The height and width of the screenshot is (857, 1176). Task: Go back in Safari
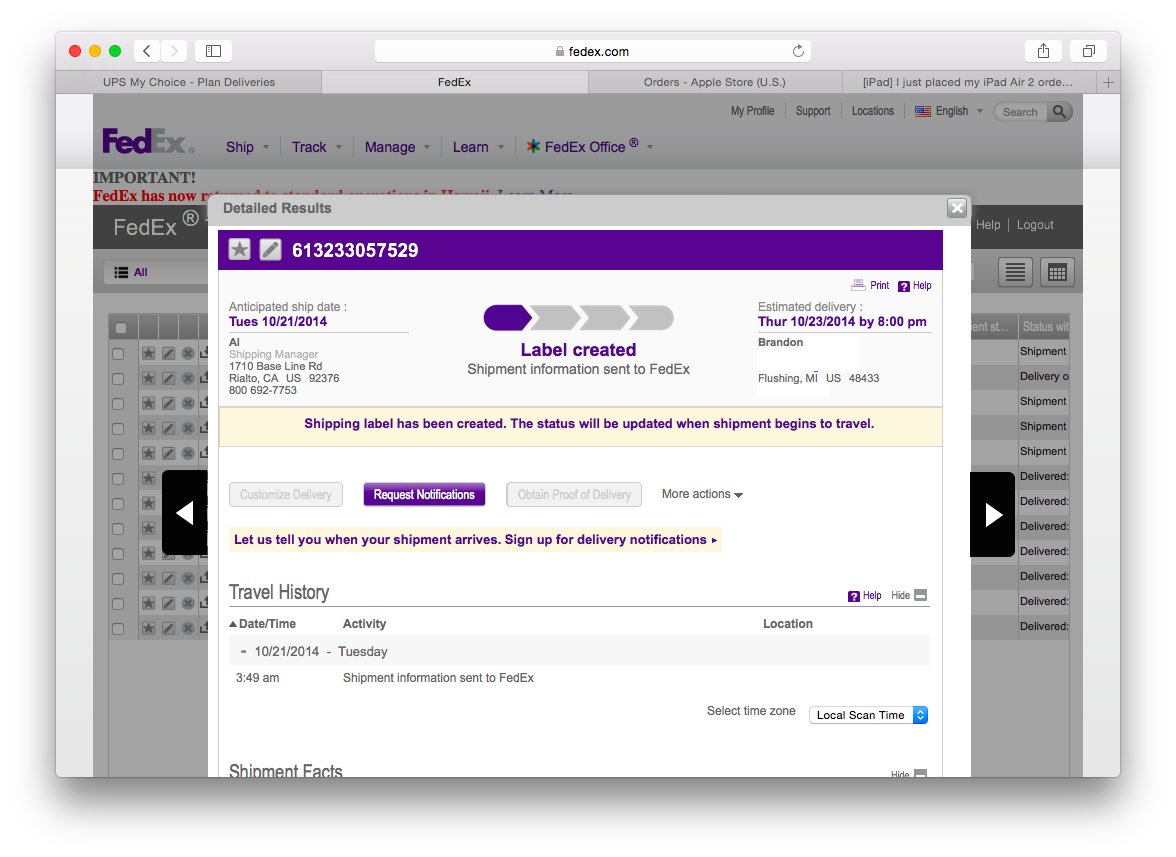coord(147,51)
